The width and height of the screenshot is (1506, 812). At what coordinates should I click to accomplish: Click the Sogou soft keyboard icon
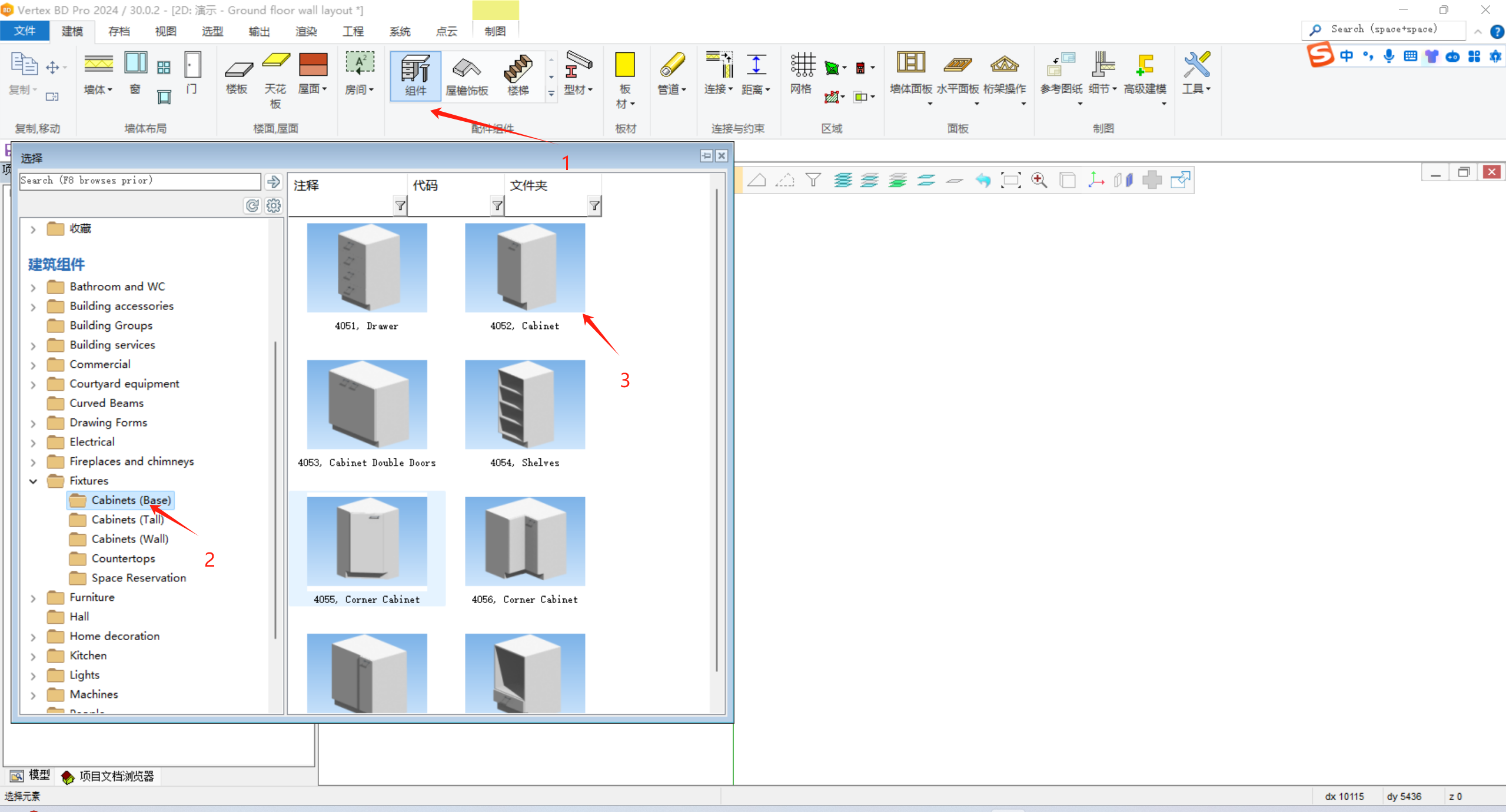[x=1410, y=56]
